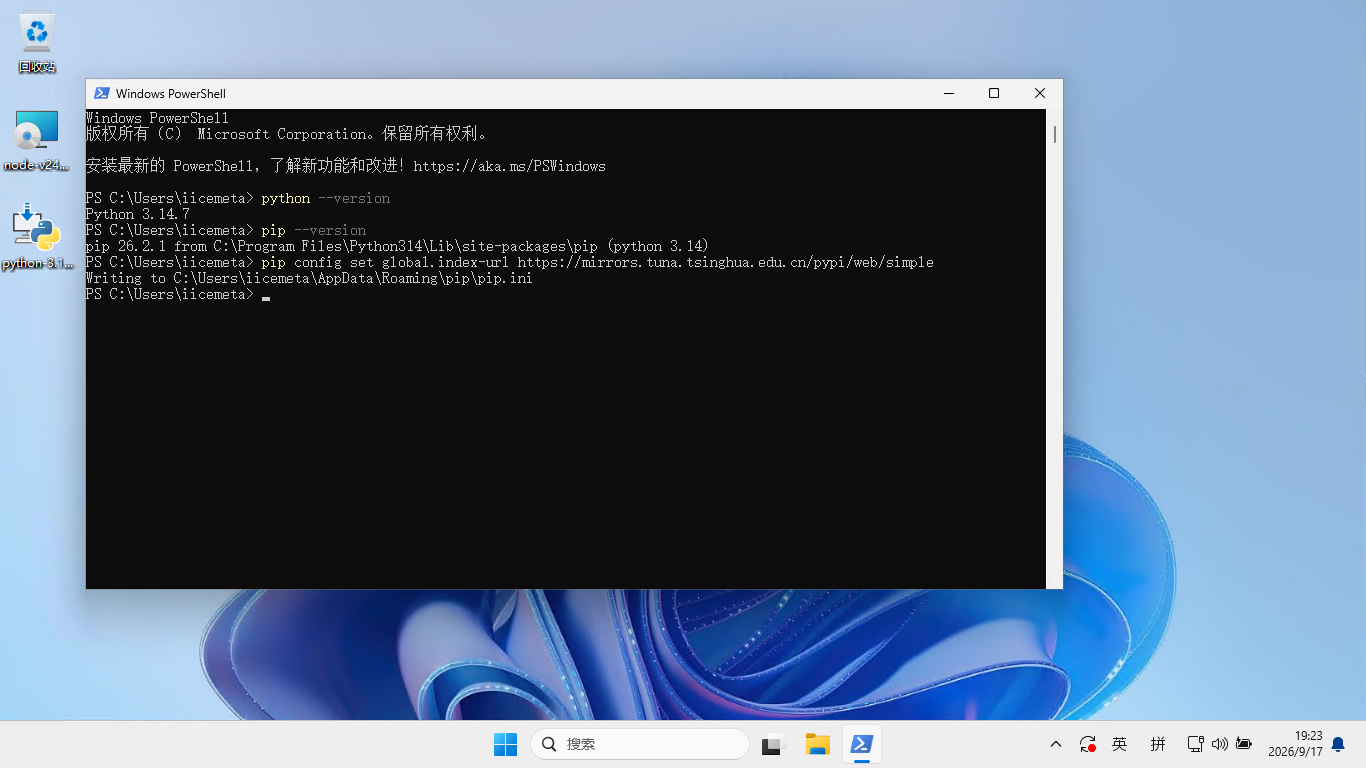Click the https://aka.ms/PSWindows URL
Screen dimensions: 1366x768
click(x=509, y=166)
